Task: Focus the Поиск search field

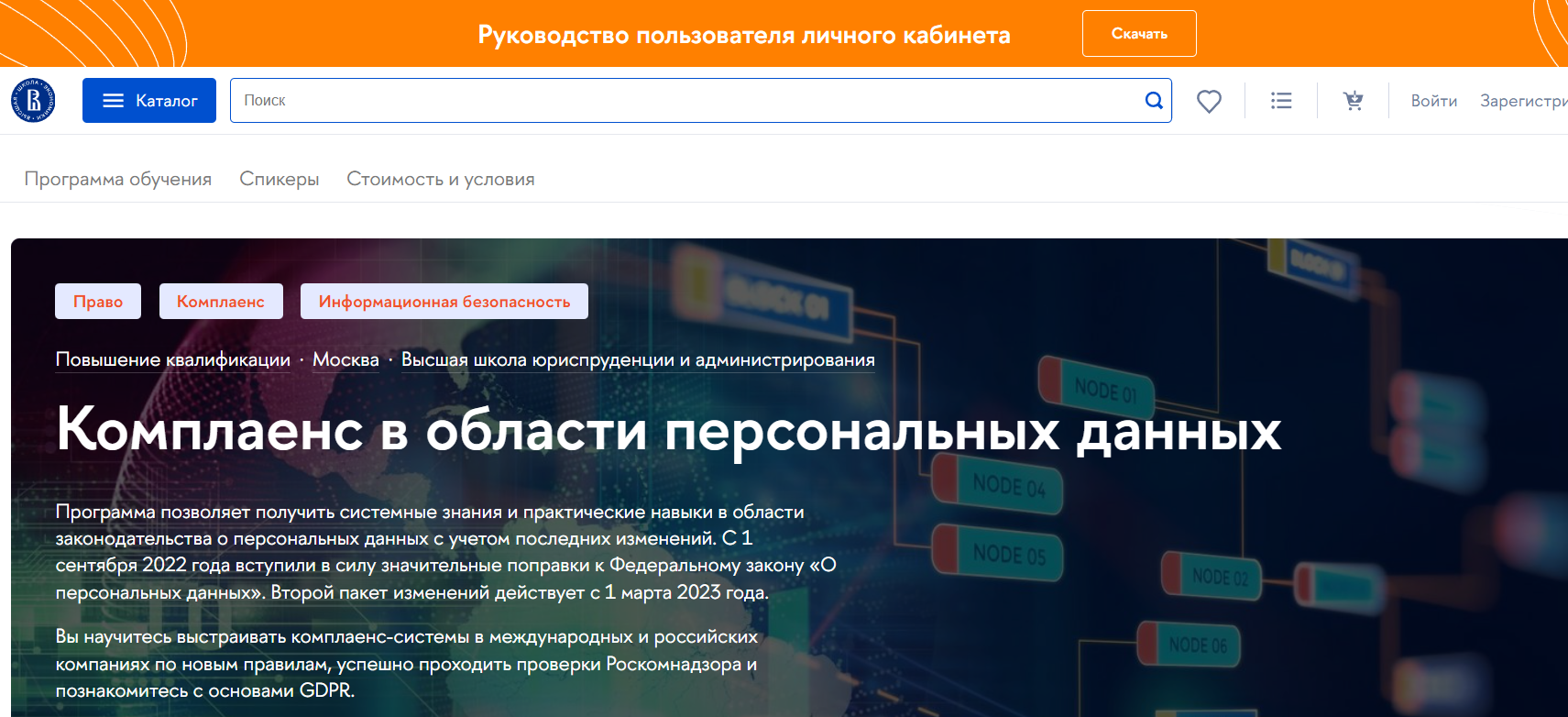Action: pyautogui.click(x=678, y=100)
